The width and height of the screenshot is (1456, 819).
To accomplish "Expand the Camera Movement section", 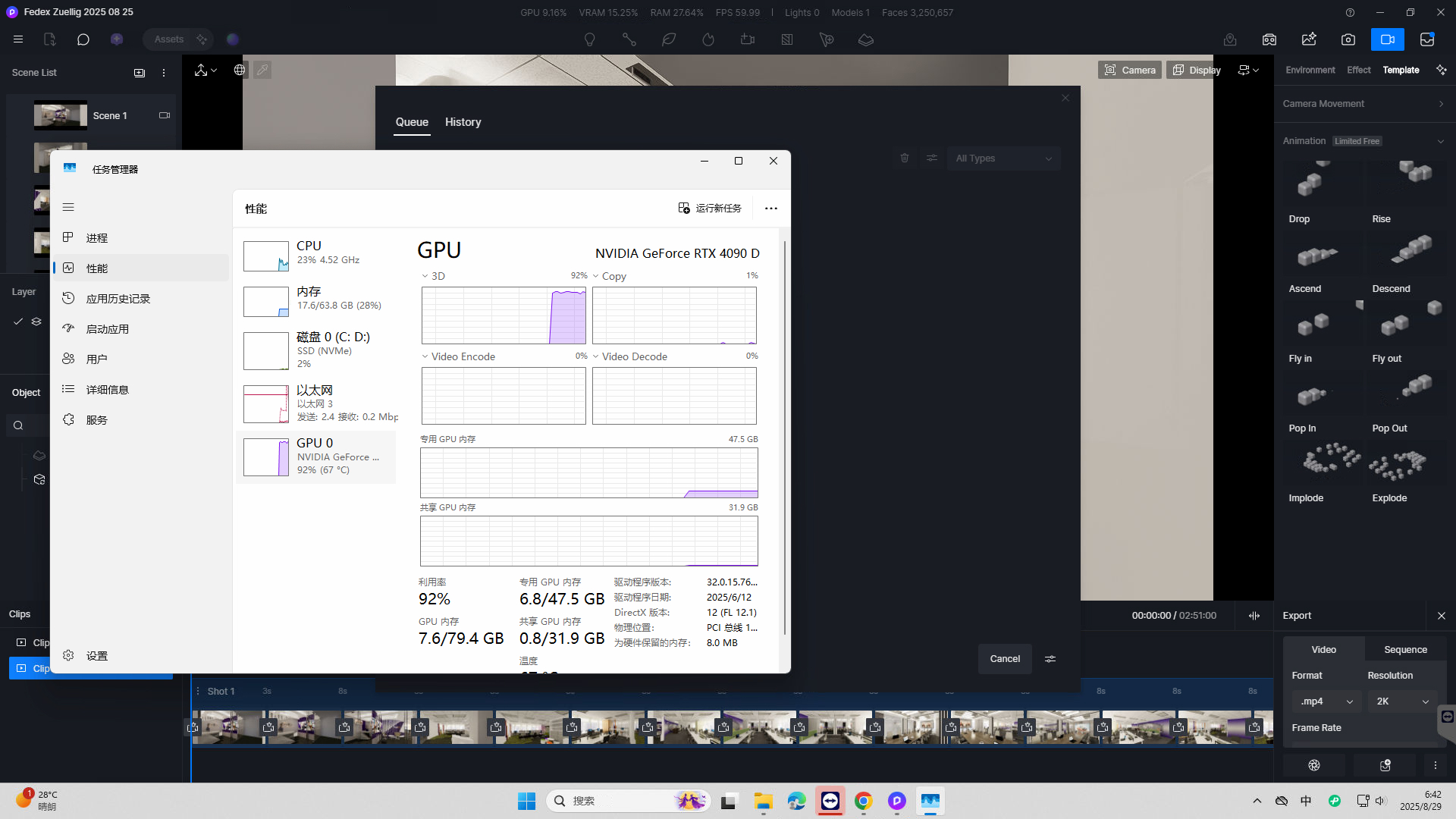I will click(1363, 104).
